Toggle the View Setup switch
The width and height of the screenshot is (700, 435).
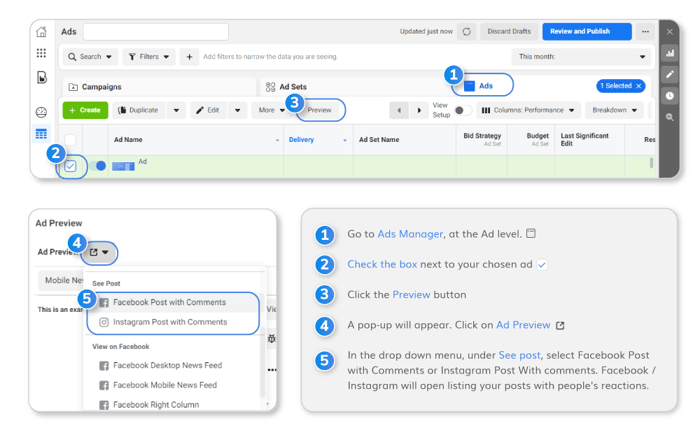pyautogui.click(x=462, y=110)
